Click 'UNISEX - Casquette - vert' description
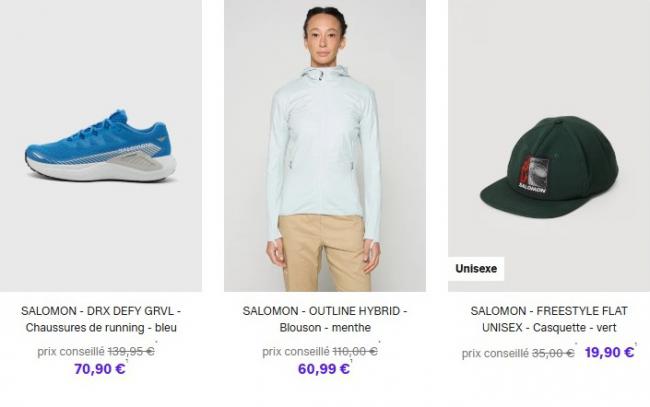 (x=549, y=327)
